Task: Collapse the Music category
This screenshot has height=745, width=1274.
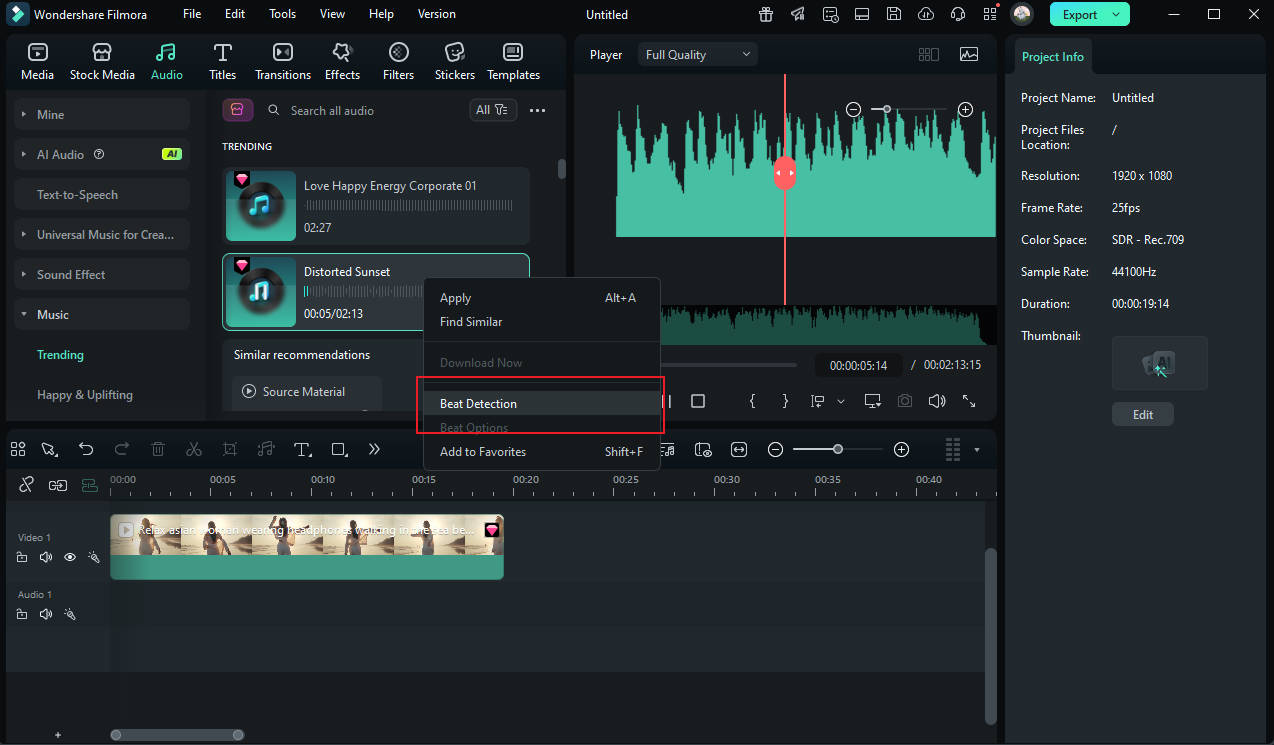Action: pos(102,315)
